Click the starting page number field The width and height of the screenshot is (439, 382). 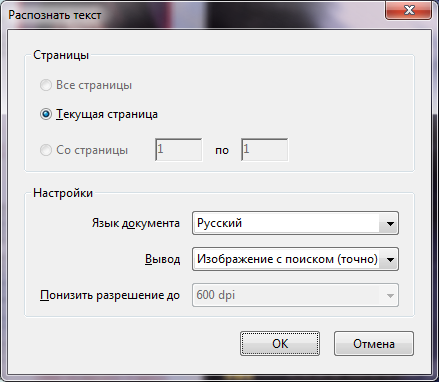click(x=179, y=150)
